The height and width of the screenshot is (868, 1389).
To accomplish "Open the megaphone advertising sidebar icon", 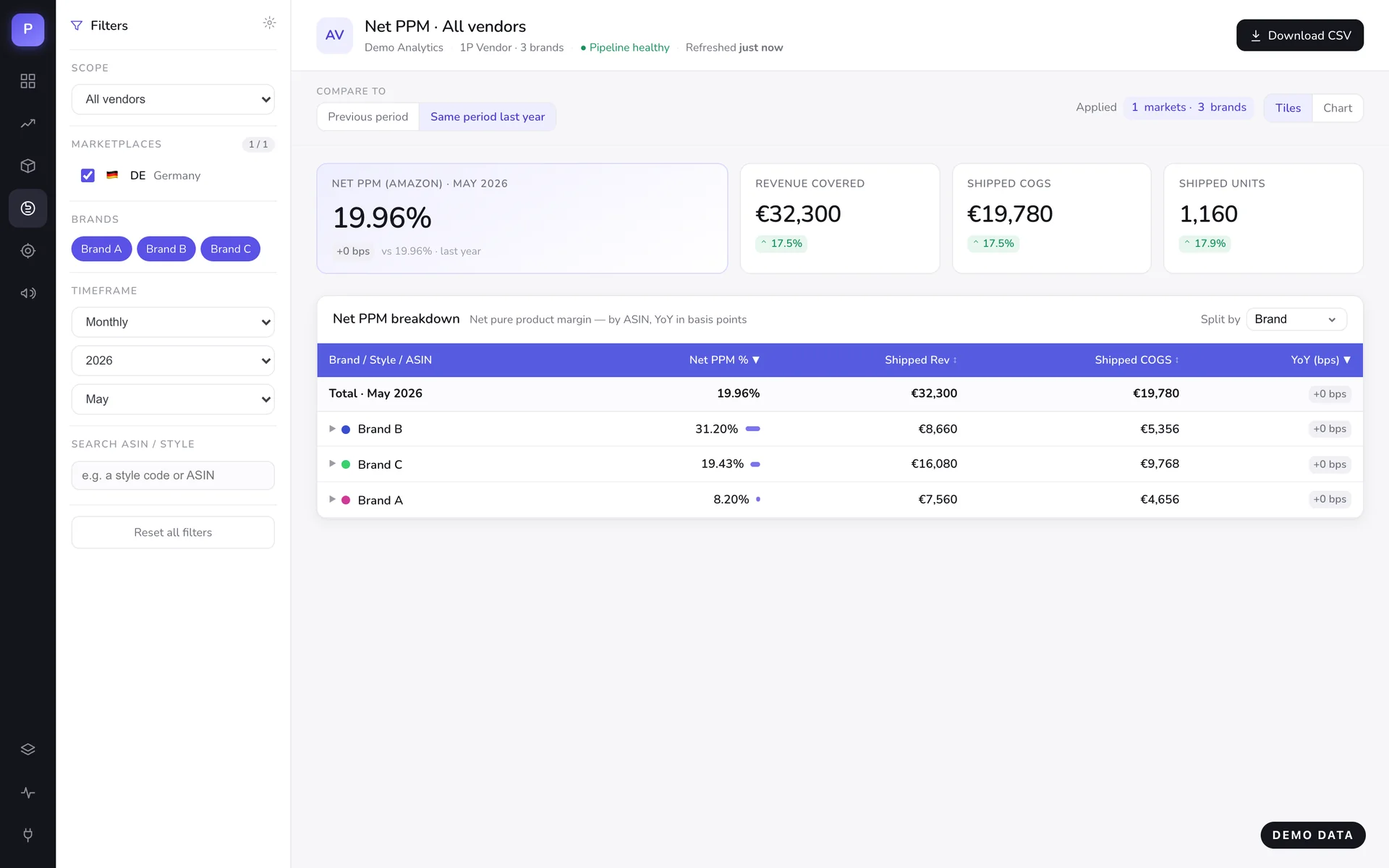I will coord(27,293).
